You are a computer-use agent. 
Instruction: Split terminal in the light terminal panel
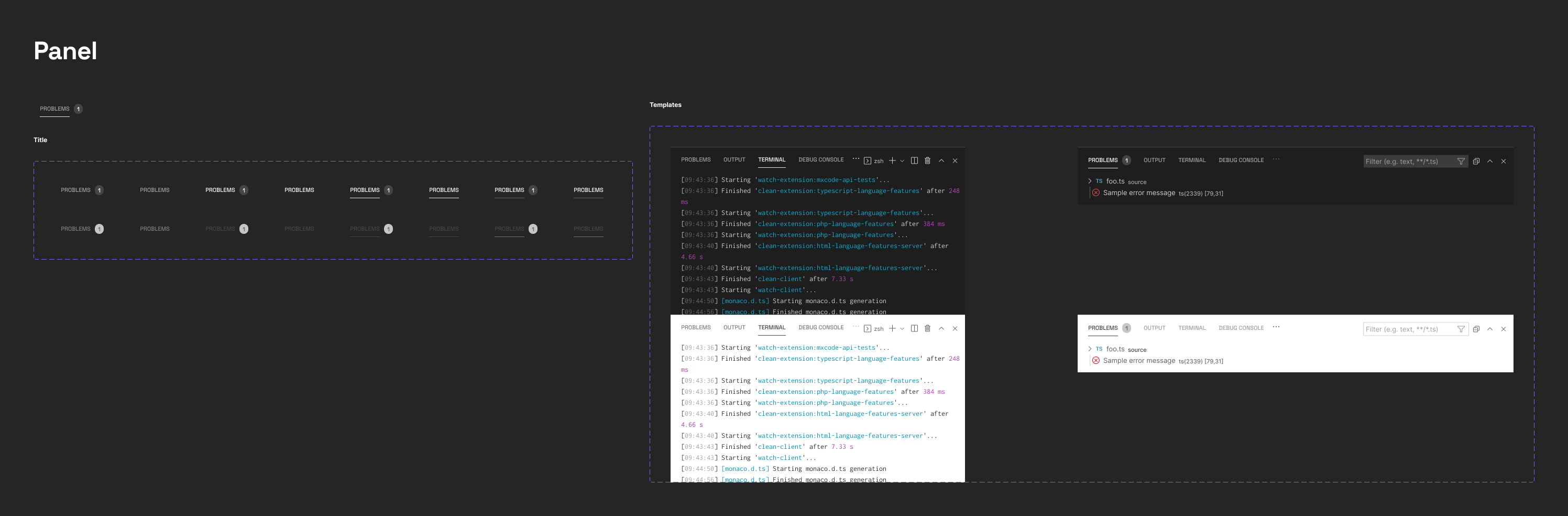point(914,328)
